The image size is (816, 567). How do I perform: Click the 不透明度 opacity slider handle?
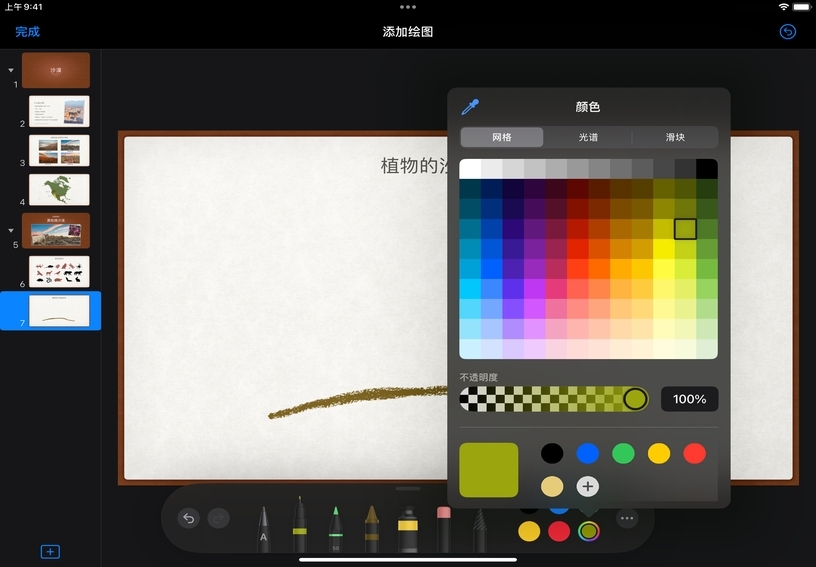(635, 399)
